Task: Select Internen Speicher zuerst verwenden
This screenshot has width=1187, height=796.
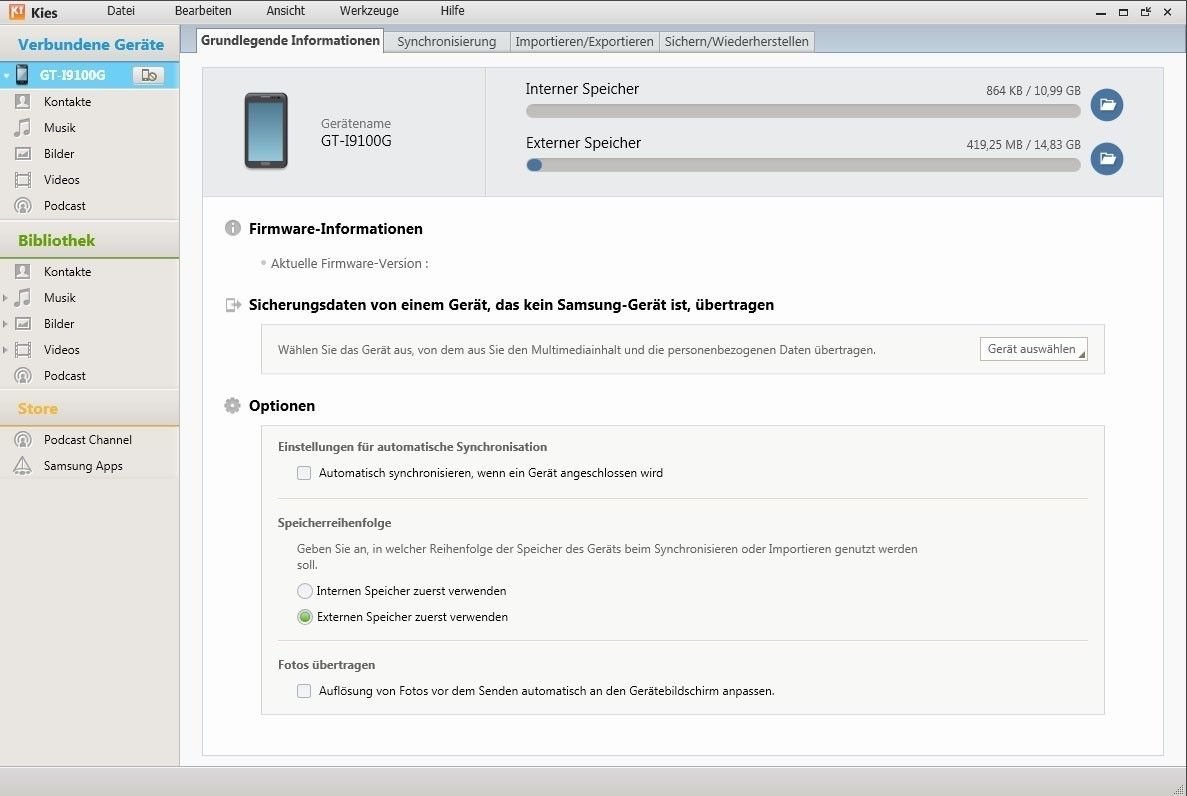Action: [304, 591]
